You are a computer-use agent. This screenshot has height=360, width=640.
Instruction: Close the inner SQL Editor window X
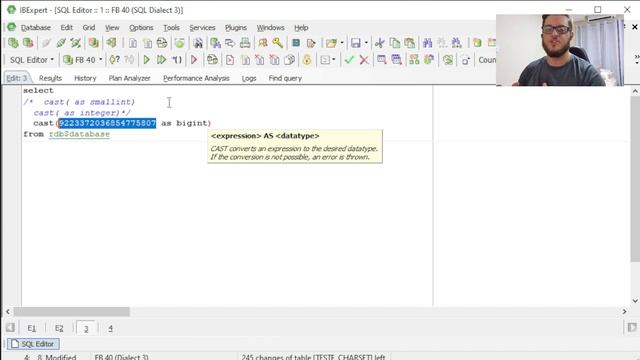pos(635,27)
